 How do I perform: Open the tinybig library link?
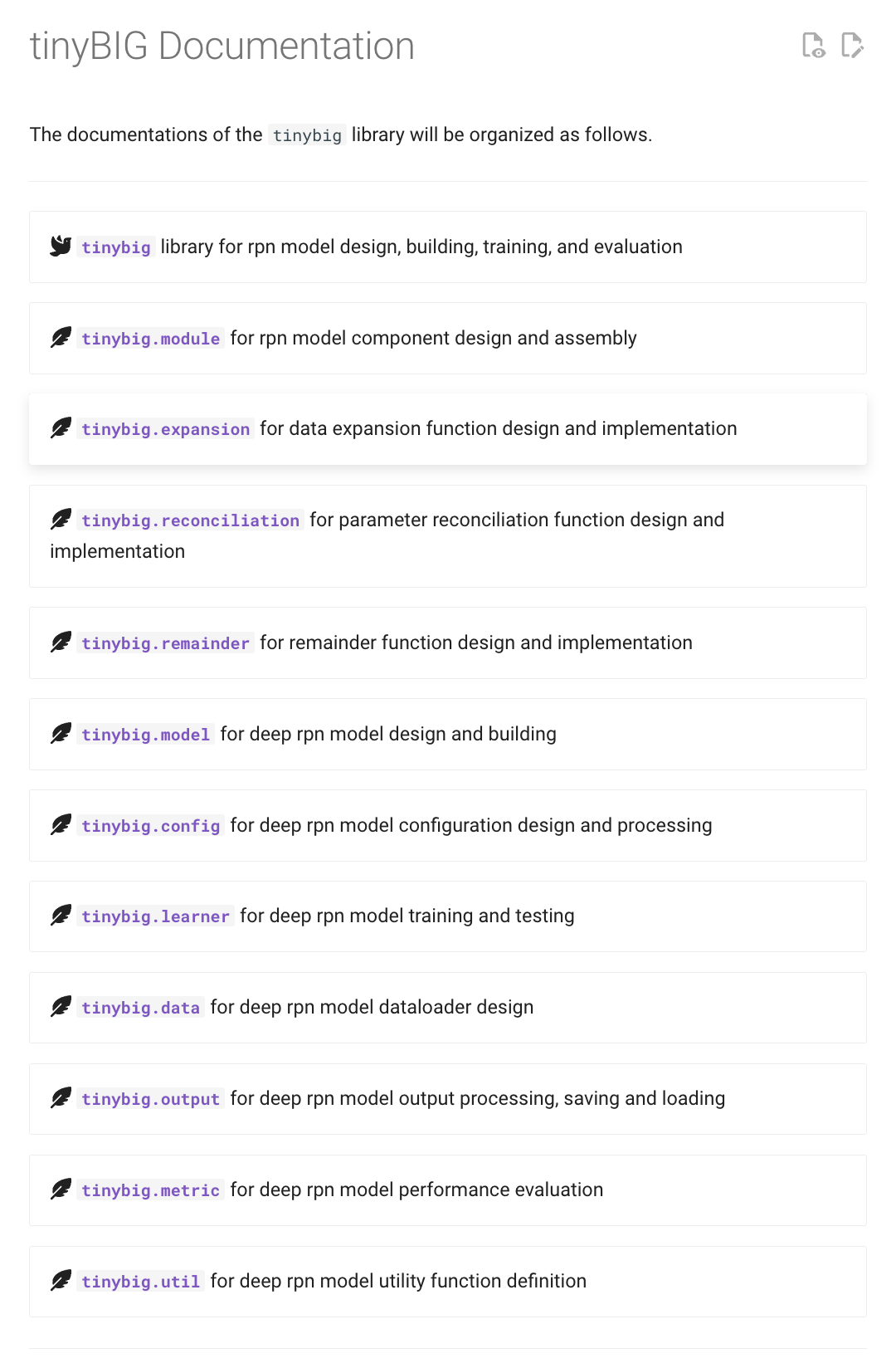[x=116, y=247]
